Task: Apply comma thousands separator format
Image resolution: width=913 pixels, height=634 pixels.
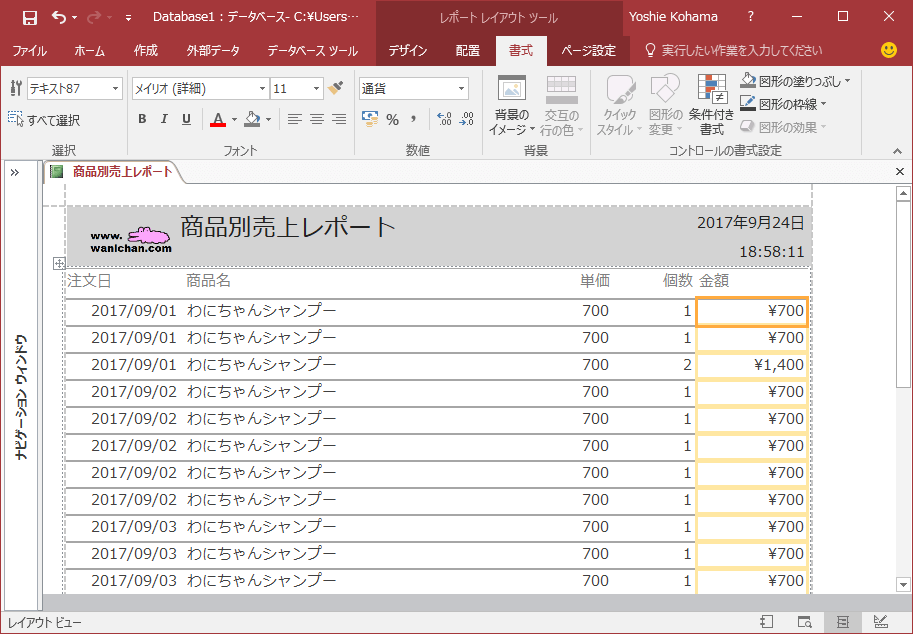Action: click(x=413, y=119)
